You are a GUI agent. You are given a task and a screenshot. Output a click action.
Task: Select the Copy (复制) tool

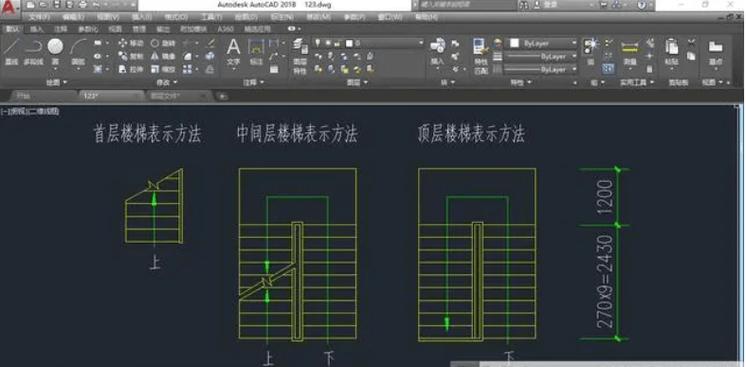pos(130,56)
